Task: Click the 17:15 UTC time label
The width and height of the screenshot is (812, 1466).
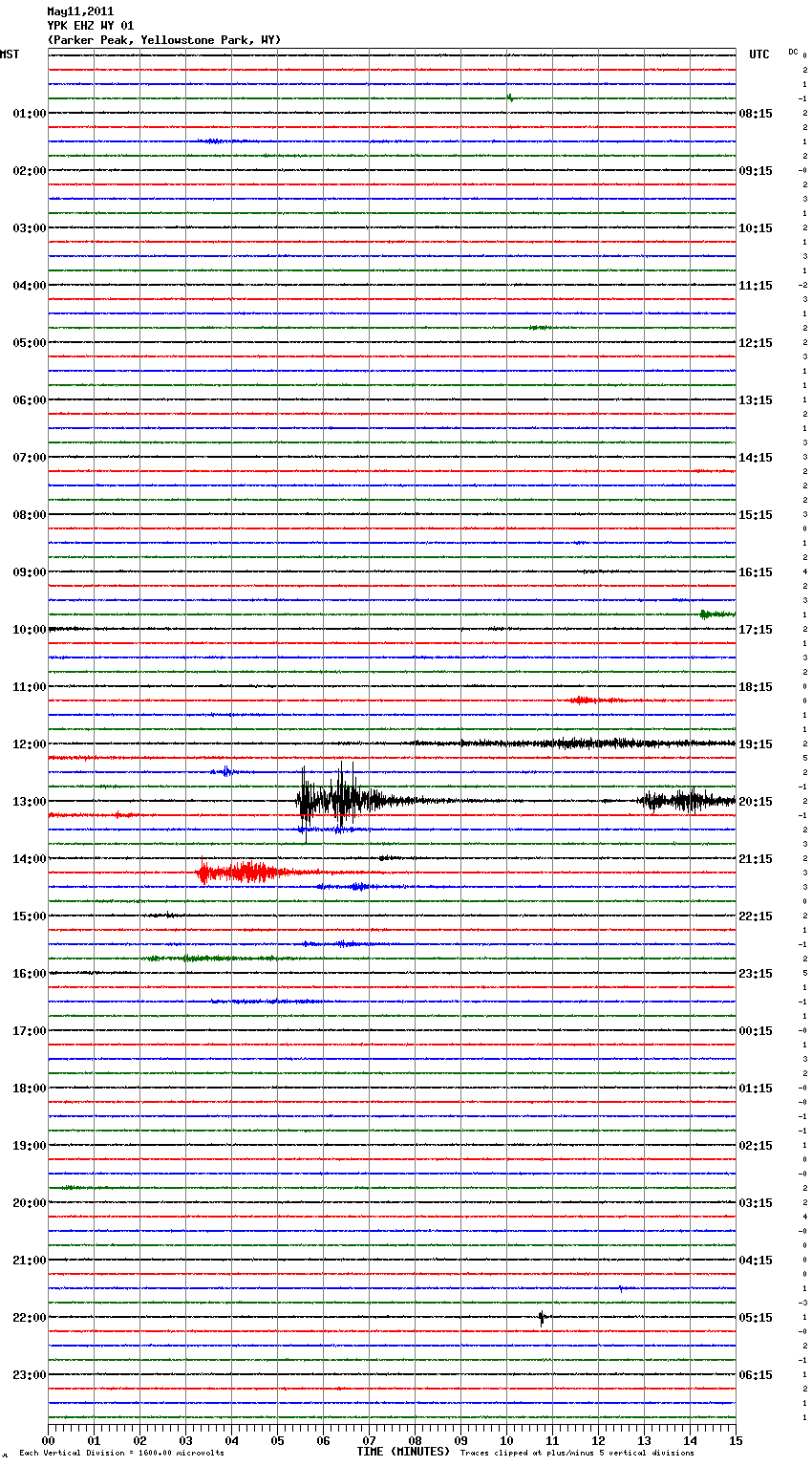Action: pos(756,630)
